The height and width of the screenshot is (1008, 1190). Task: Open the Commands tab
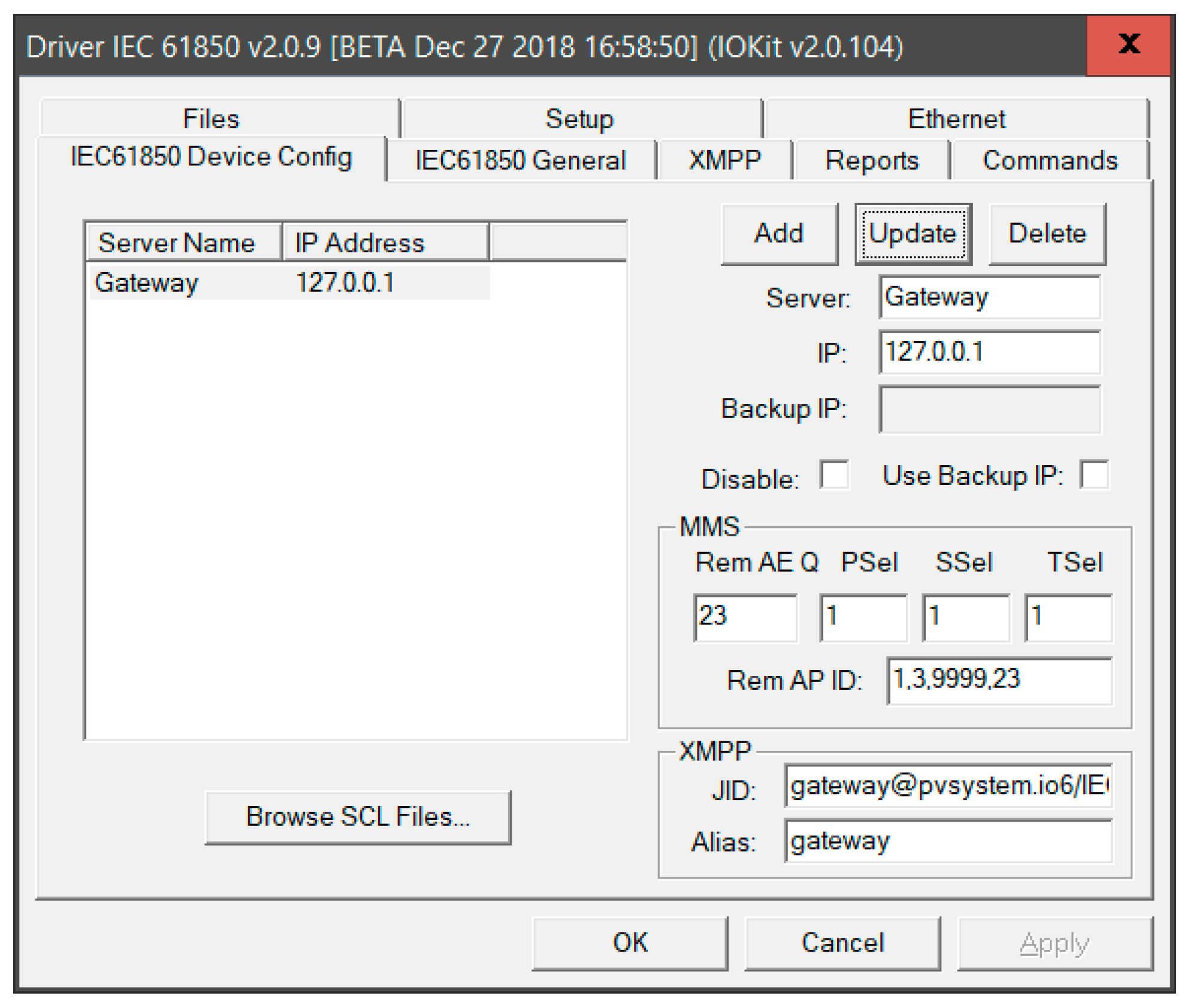click(1050, 160)
